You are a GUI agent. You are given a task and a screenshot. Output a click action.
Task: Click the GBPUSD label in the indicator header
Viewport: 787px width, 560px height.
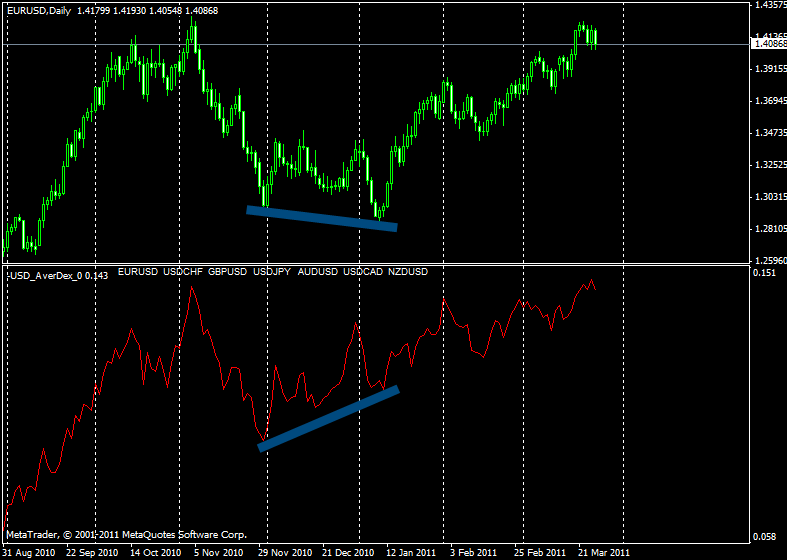pyautogui.click(x=230, y=272)
